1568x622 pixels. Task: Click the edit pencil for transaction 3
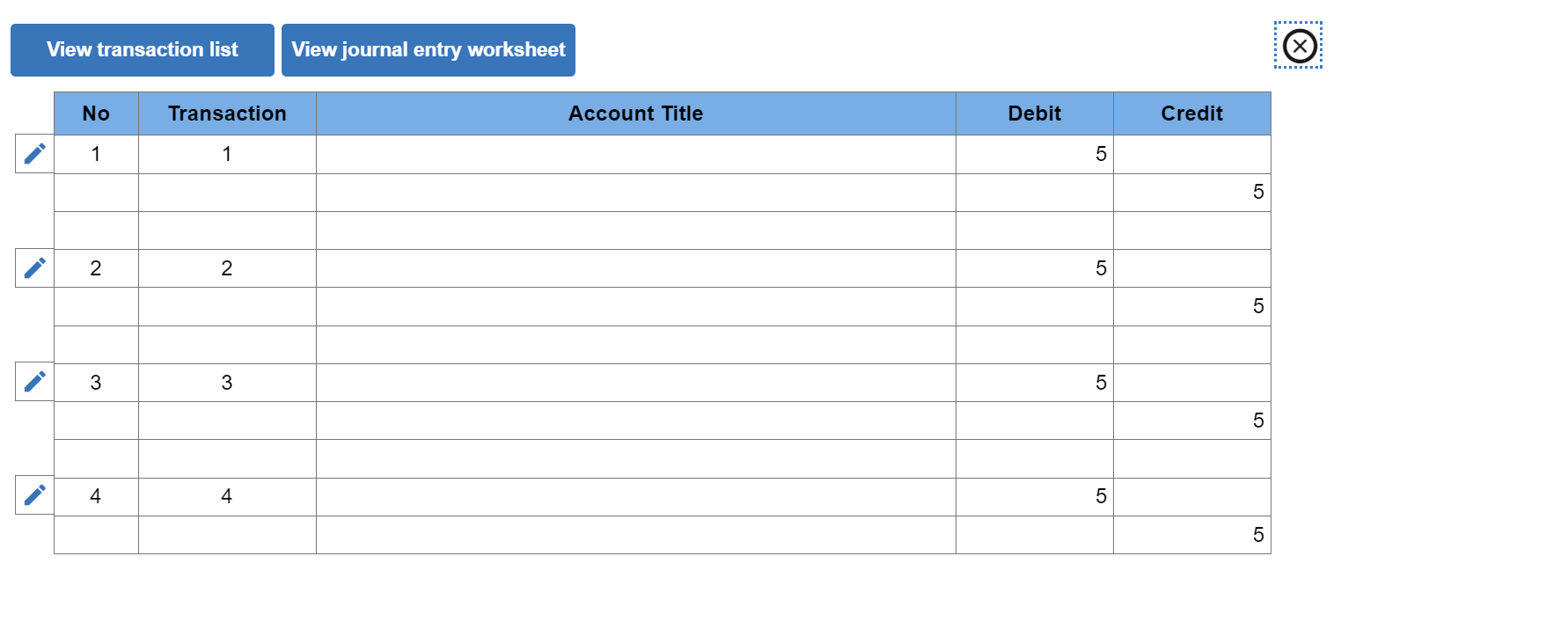33,381
